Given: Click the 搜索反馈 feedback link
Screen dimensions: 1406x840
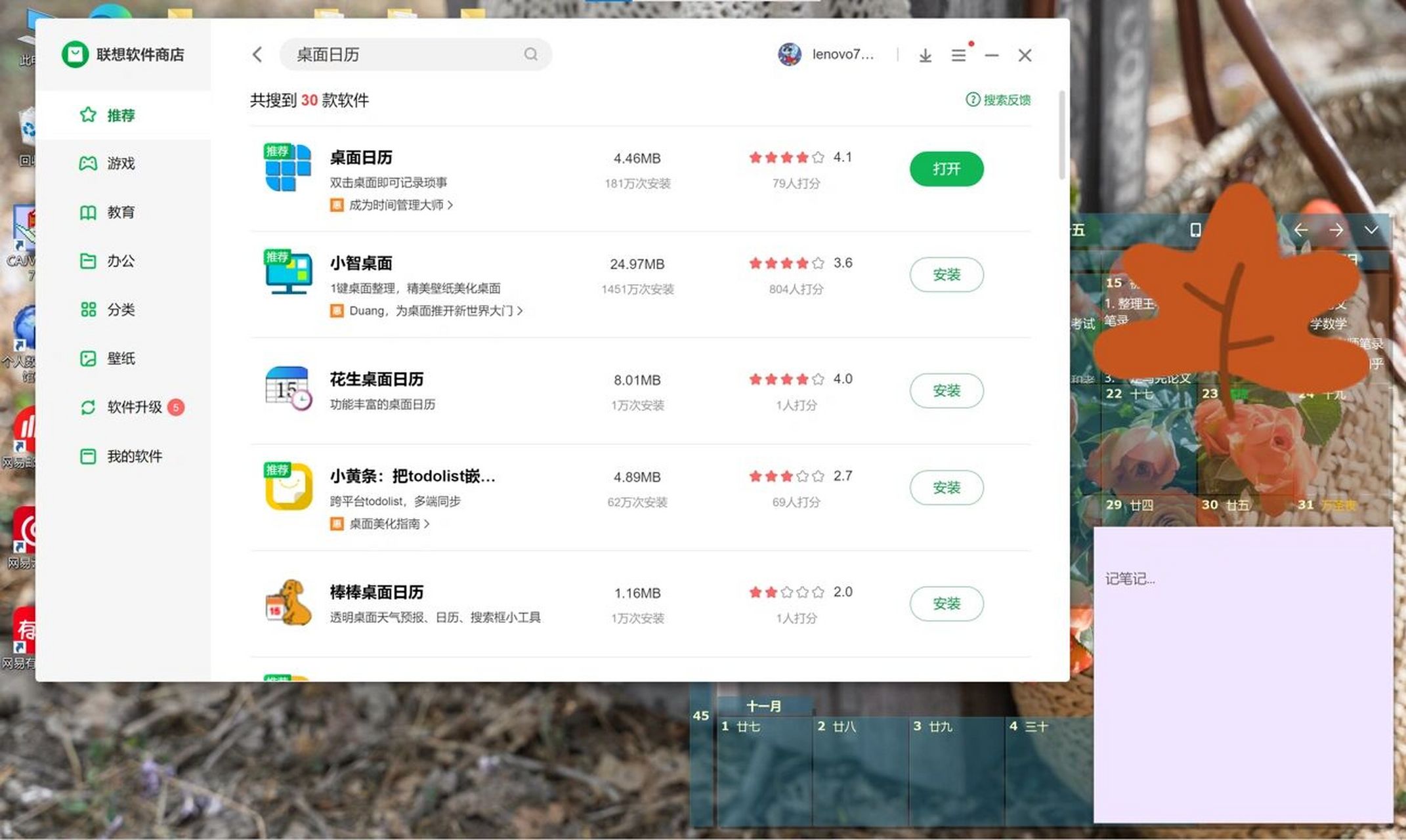Looking at the screenshot, I should tap(997, 99).
